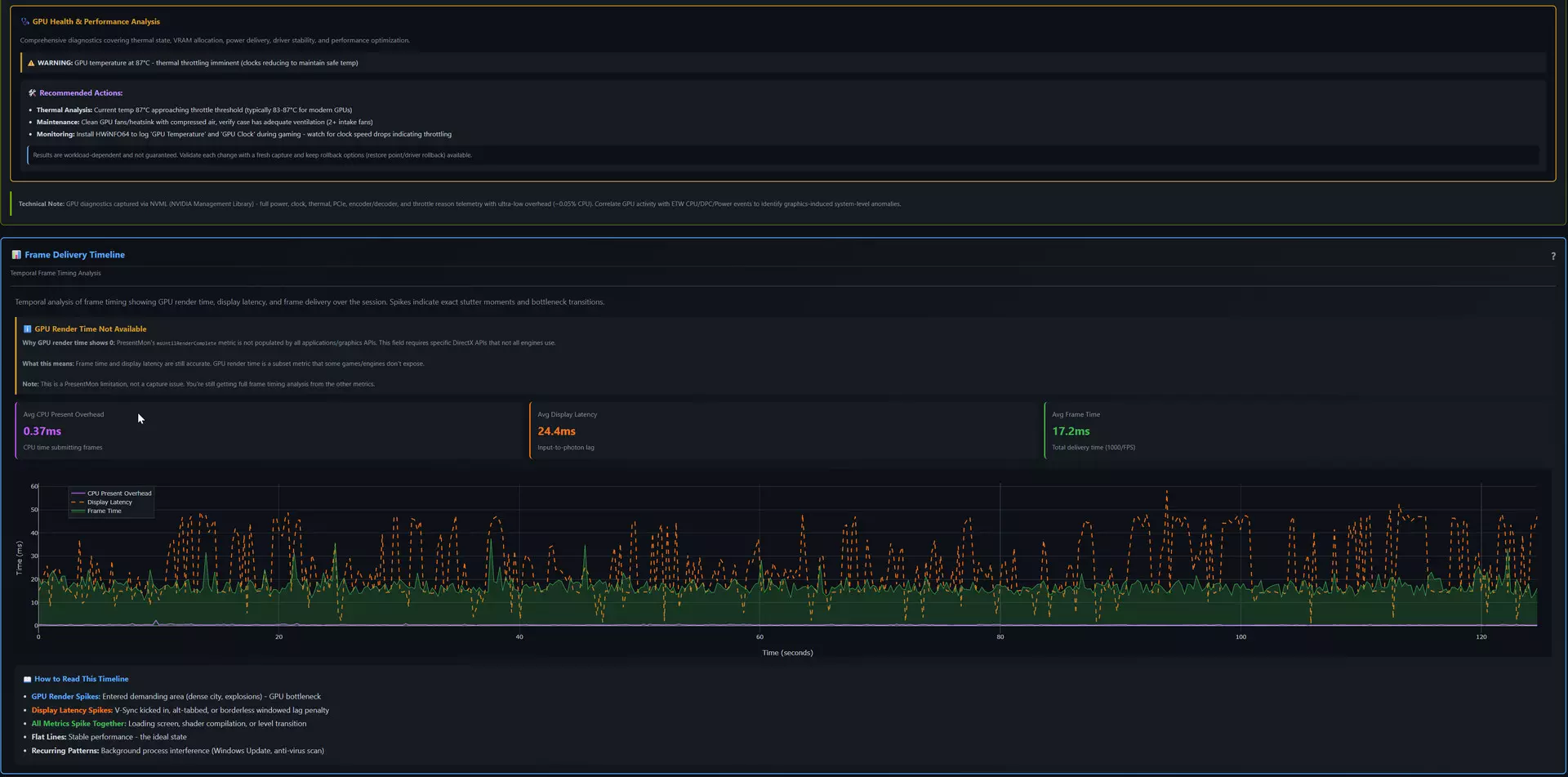Click the Temporal Frame Timing Analysis subtitle

point(56,274)
